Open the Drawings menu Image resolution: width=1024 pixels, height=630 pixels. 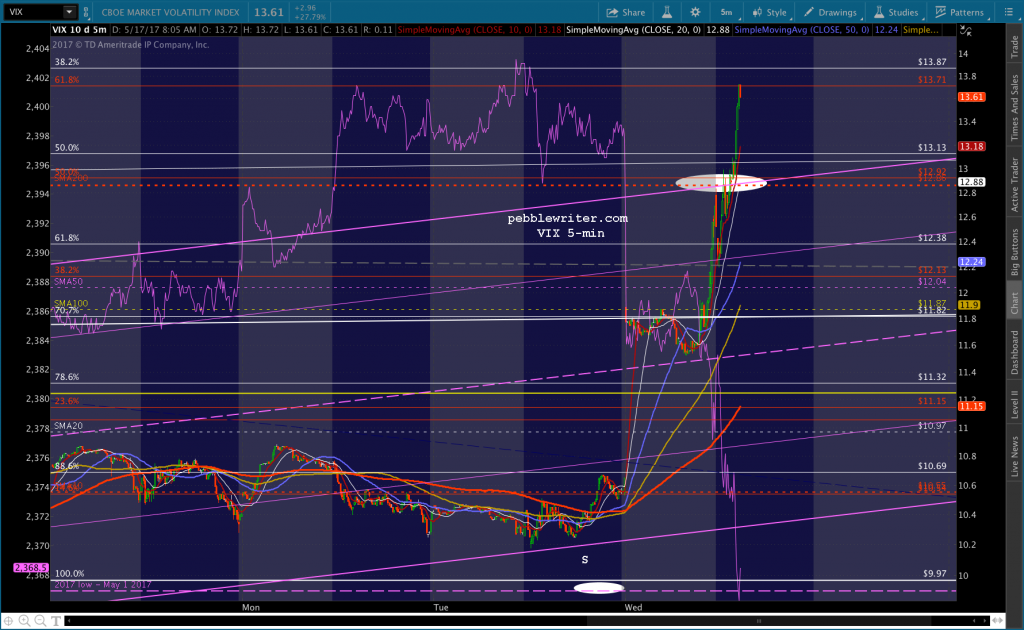(x=830, y=12)
